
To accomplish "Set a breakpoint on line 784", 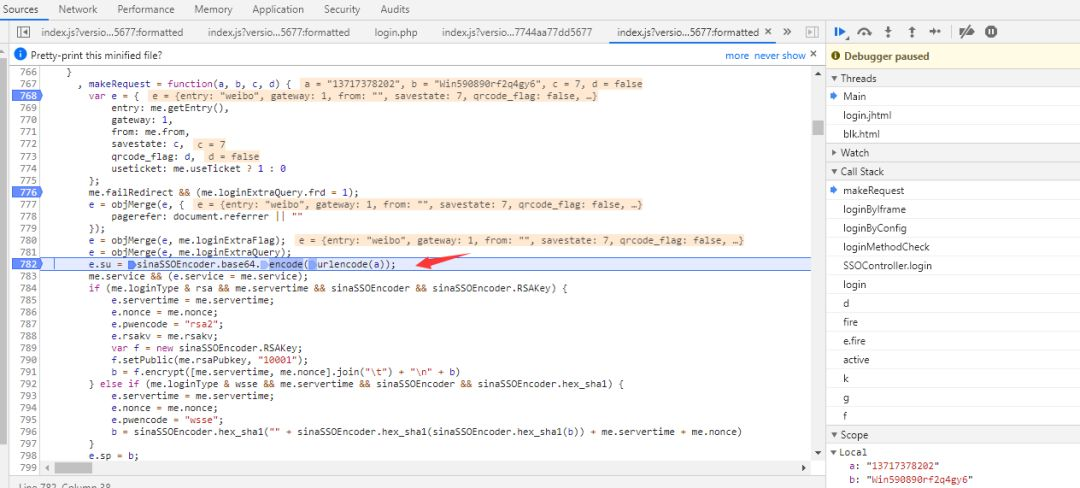I will click(28, 288).
